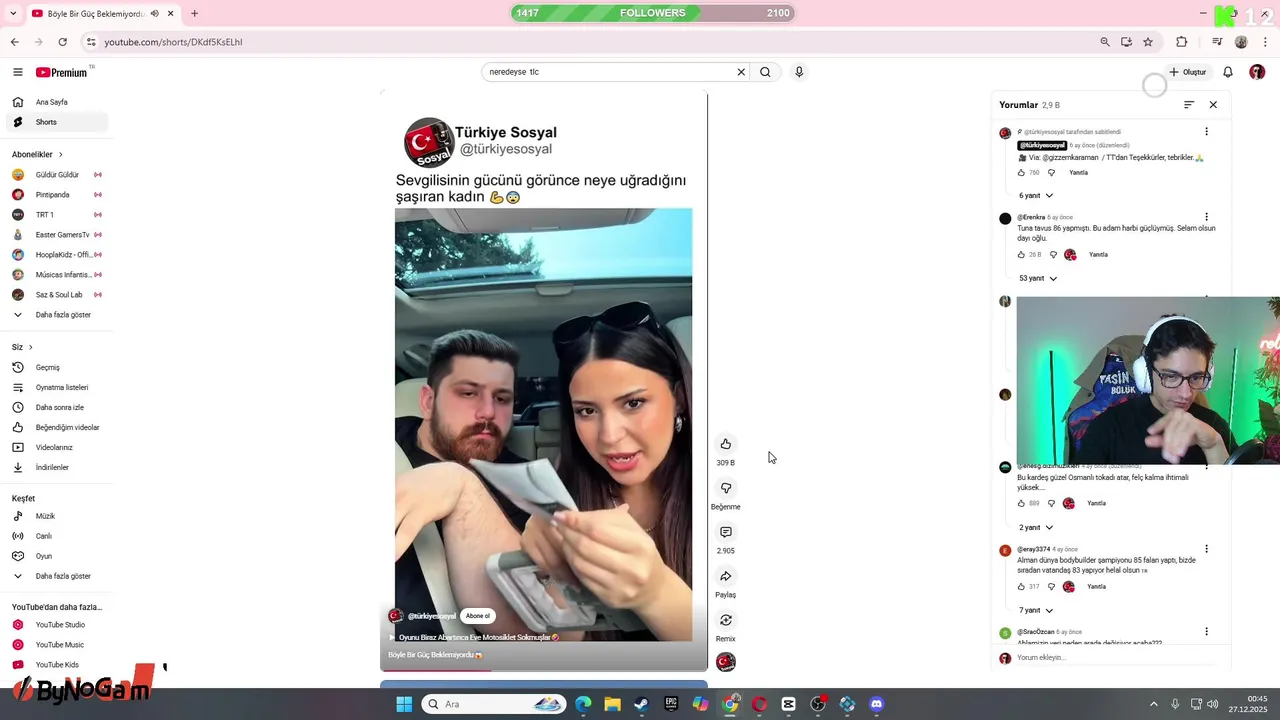The height and width of the screenshot is (720, 1280).
Task: Open Oynatma listeleri in sidebar
Action: (57, 388)
